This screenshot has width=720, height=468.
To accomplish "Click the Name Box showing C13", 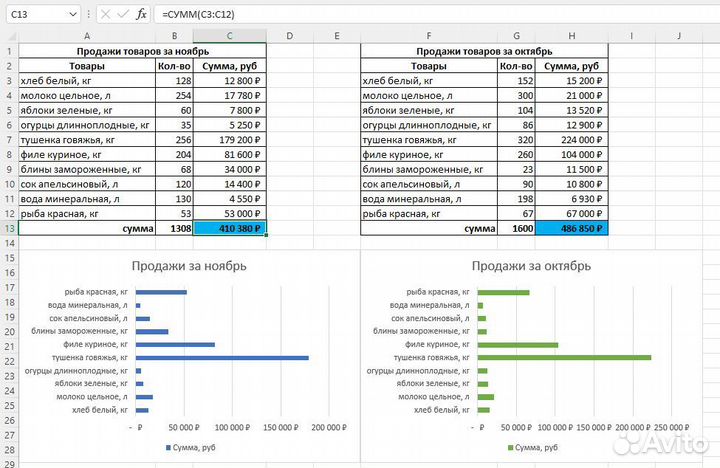I will (x=35, y=14).
